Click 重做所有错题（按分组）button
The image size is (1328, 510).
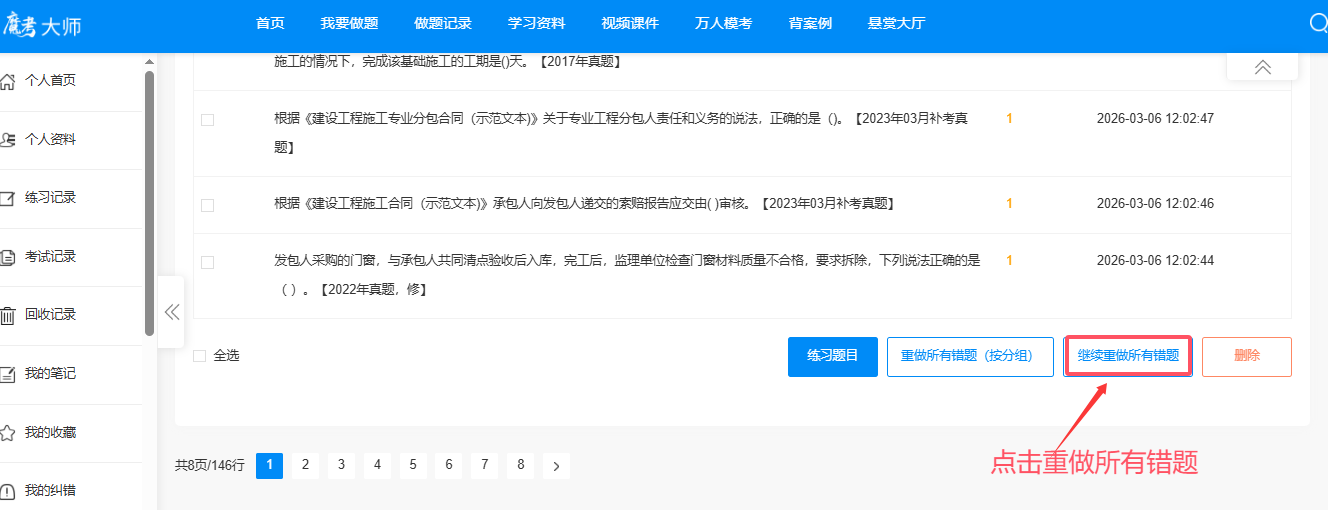[x=970, y=356]
